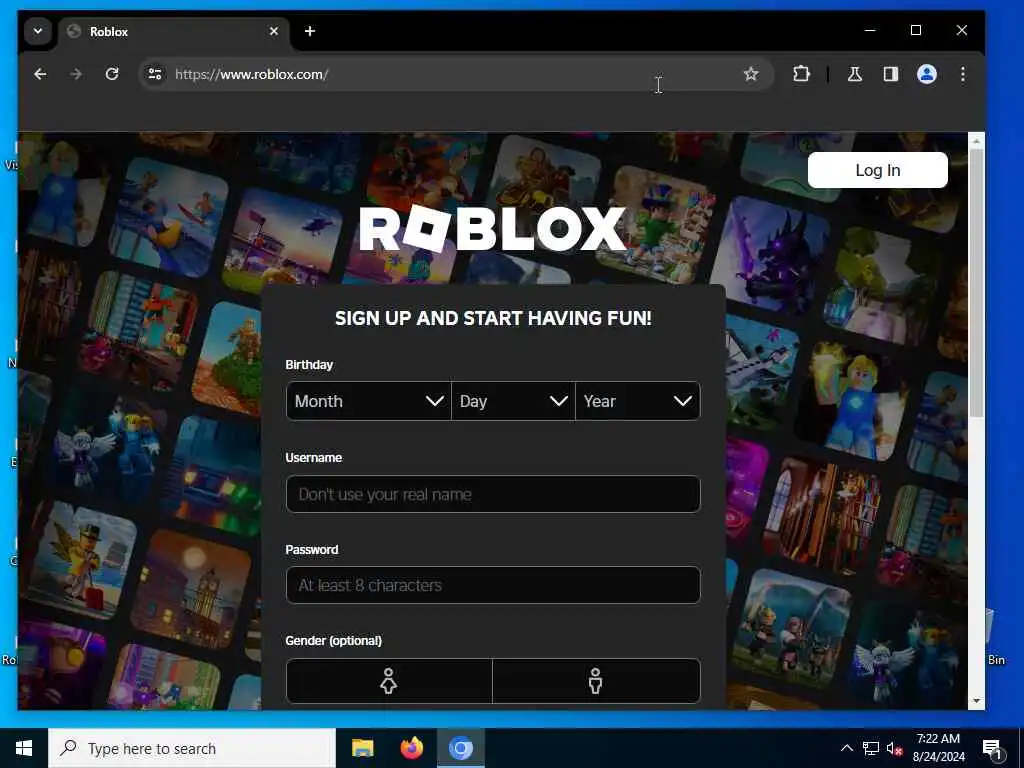Maximize the browser window
Screen dimensions: 1024x768
click(916, 31)
